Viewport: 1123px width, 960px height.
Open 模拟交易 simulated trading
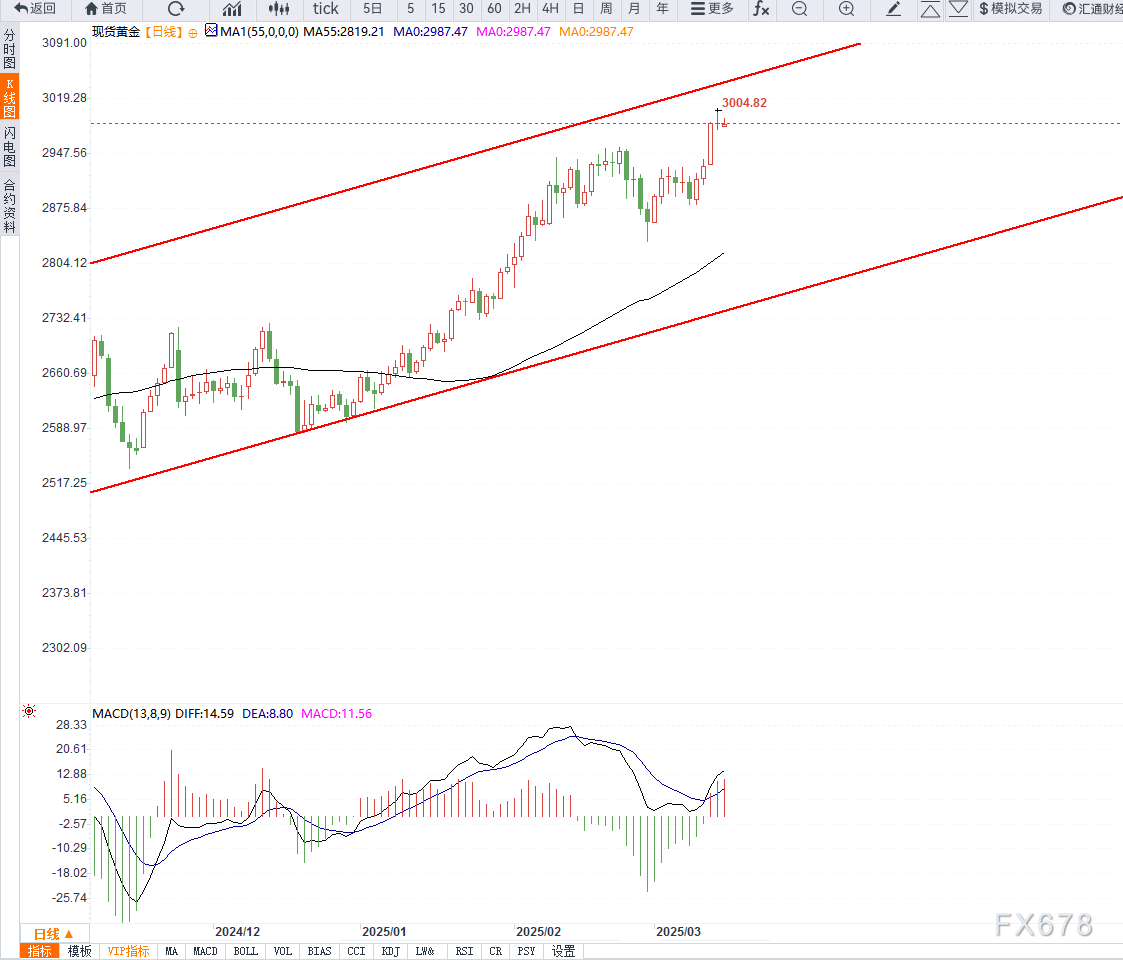(x=1010, y=9)
